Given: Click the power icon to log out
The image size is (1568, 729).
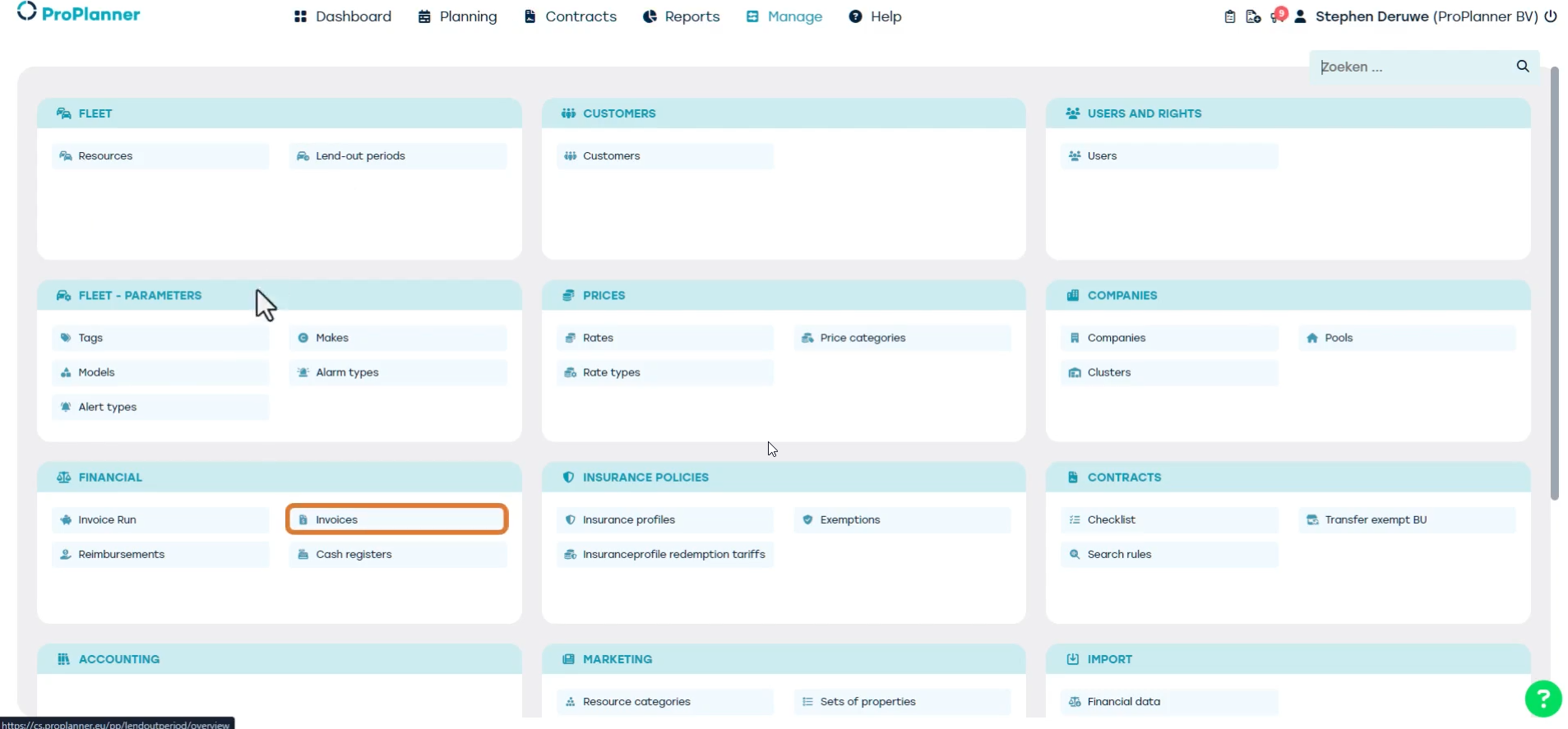Looking at the screenshot, I should 1551,16.
